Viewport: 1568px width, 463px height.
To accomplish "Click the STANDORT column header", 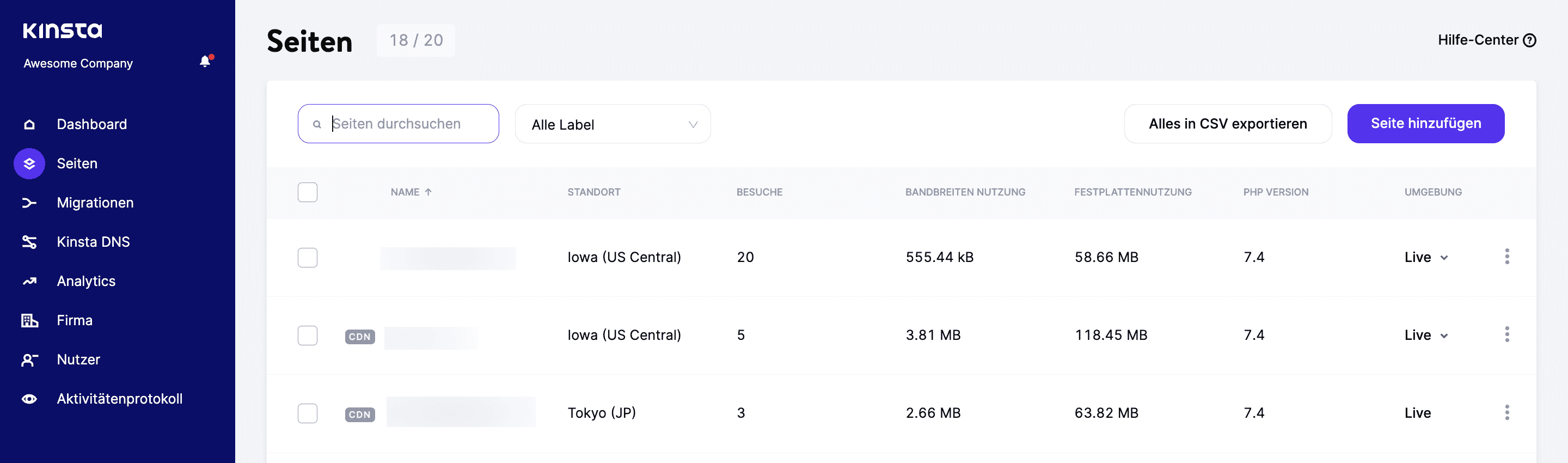I will (593, 192).
